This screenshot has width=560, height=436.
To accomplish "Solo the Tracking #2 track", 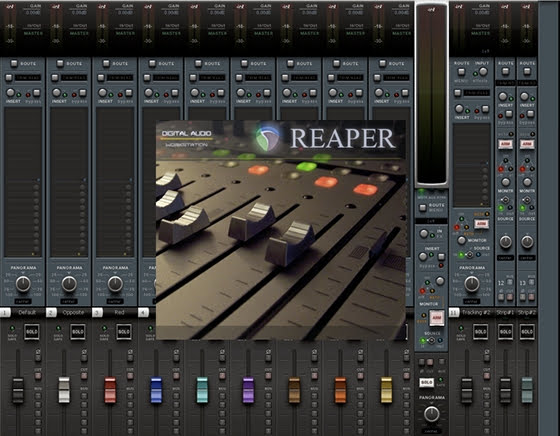I will pos(480,332).
